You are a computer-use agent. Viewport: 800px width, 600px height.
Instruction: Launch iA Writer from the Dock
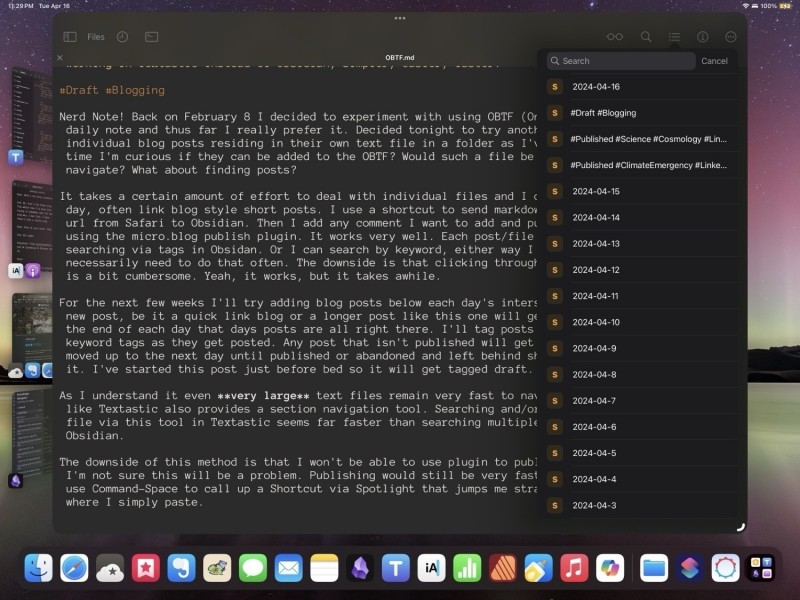430,570
